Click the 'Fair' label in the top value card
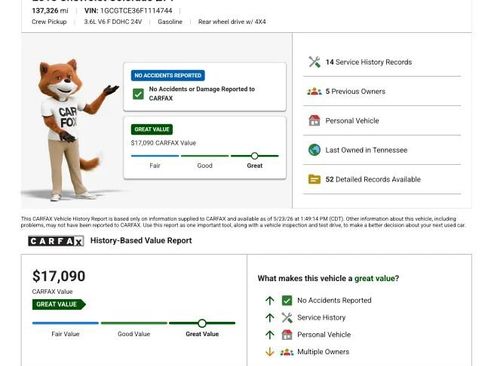Image resolution: width=488 pixels, height=366 pixels. pos(155,166)
